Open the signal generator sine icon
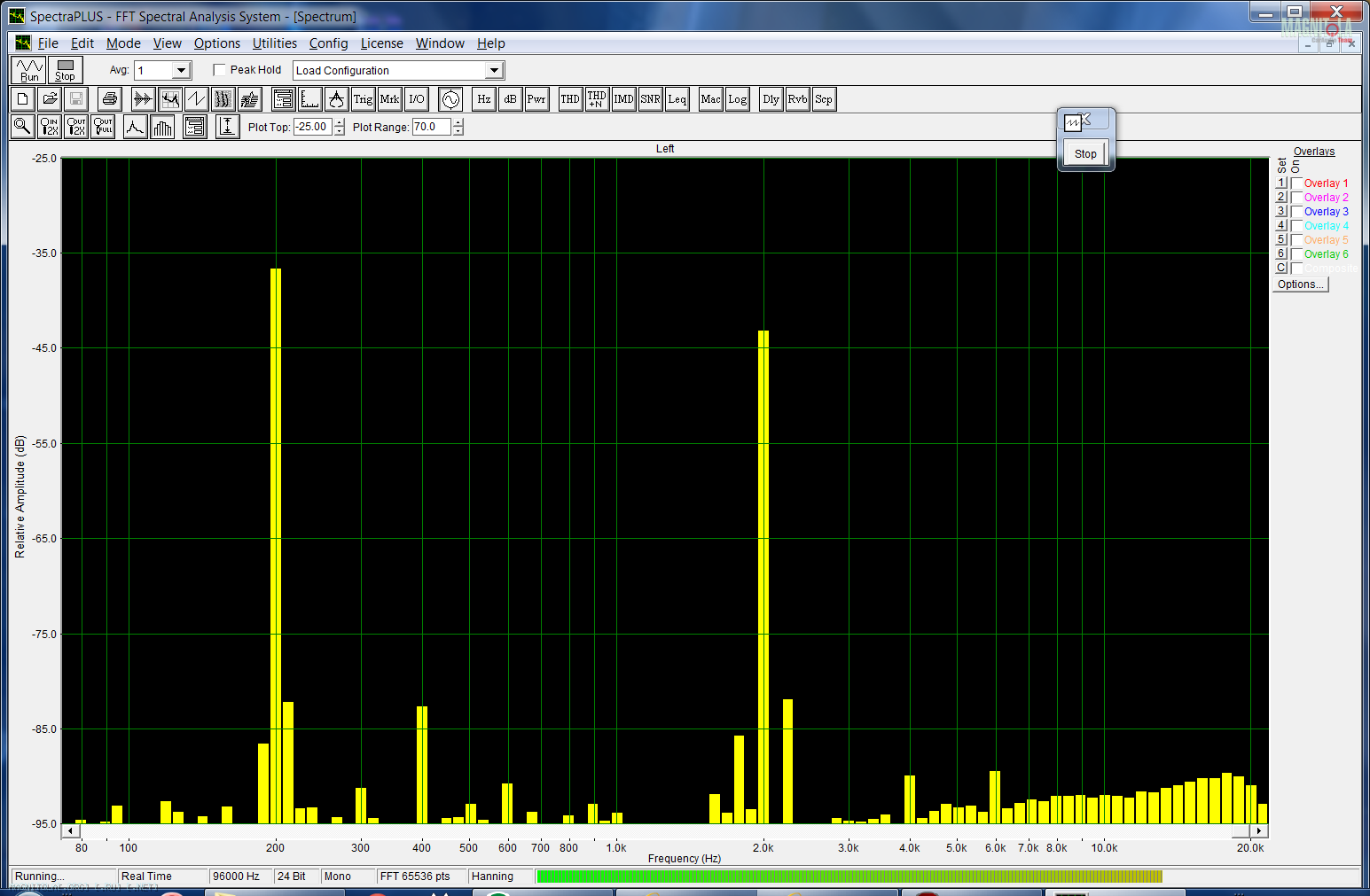 click(x=450, y=99)
